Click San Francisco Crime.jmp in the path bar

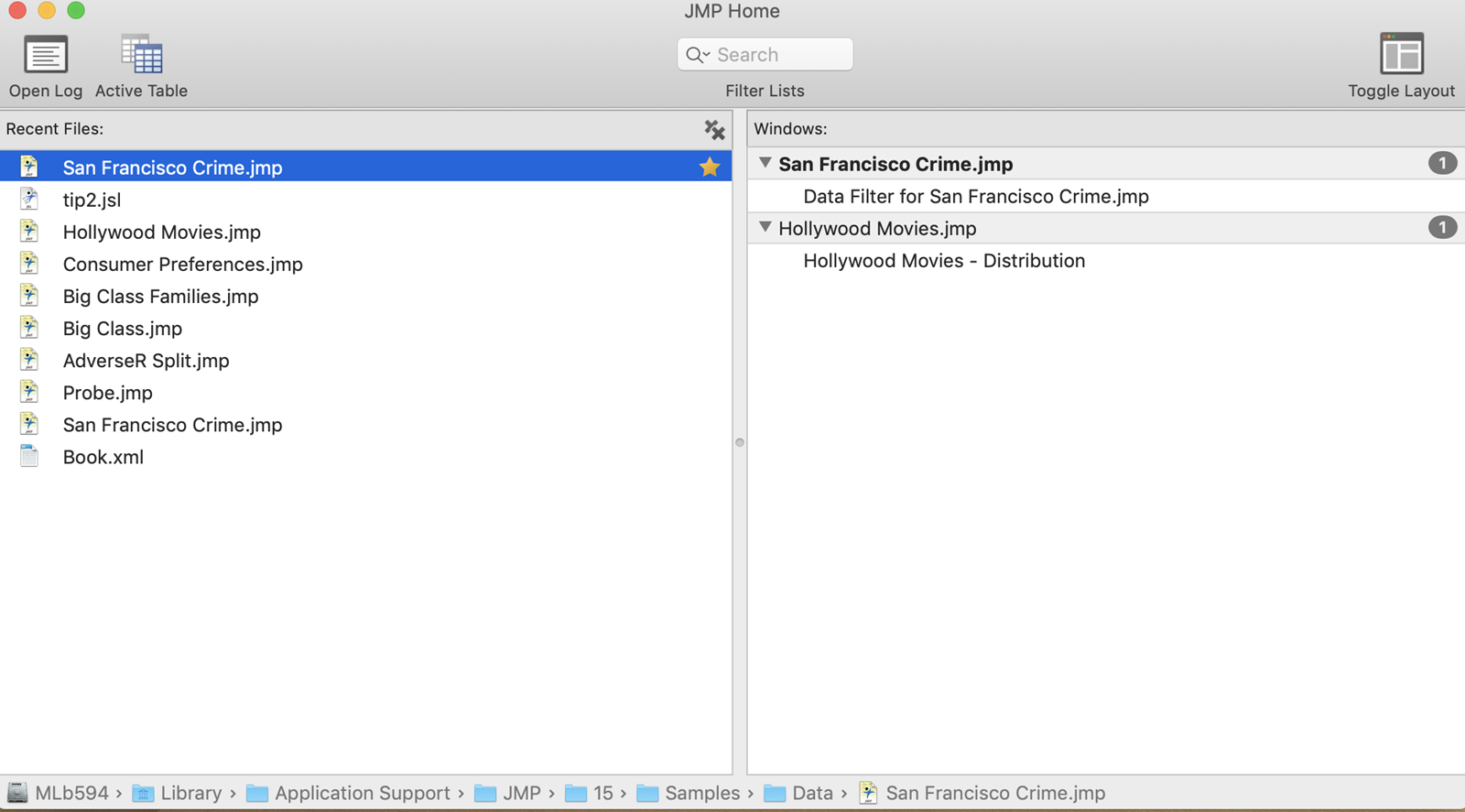point(995,793)
